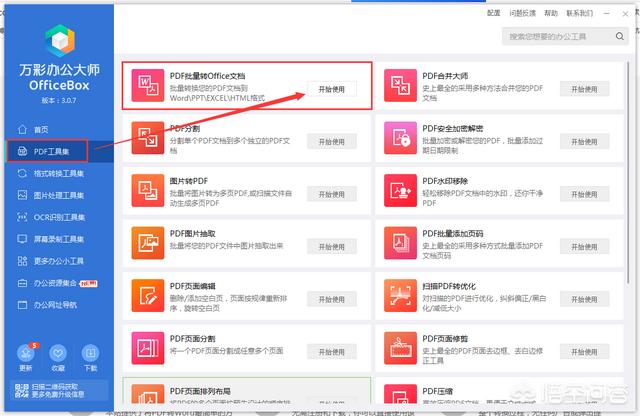Click the PDF页面排列布局 title text

200,391
